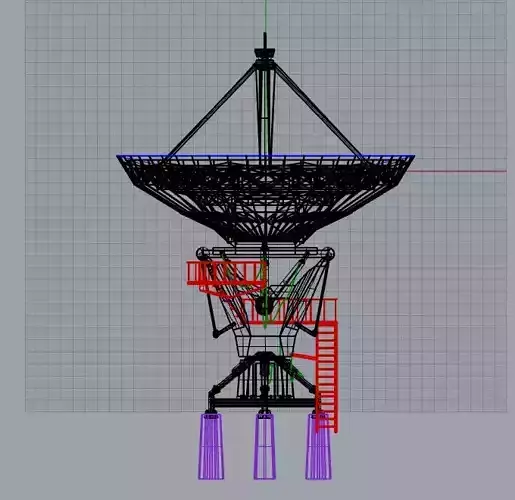Select the horizontal base beam above the piers

(264, 402)
